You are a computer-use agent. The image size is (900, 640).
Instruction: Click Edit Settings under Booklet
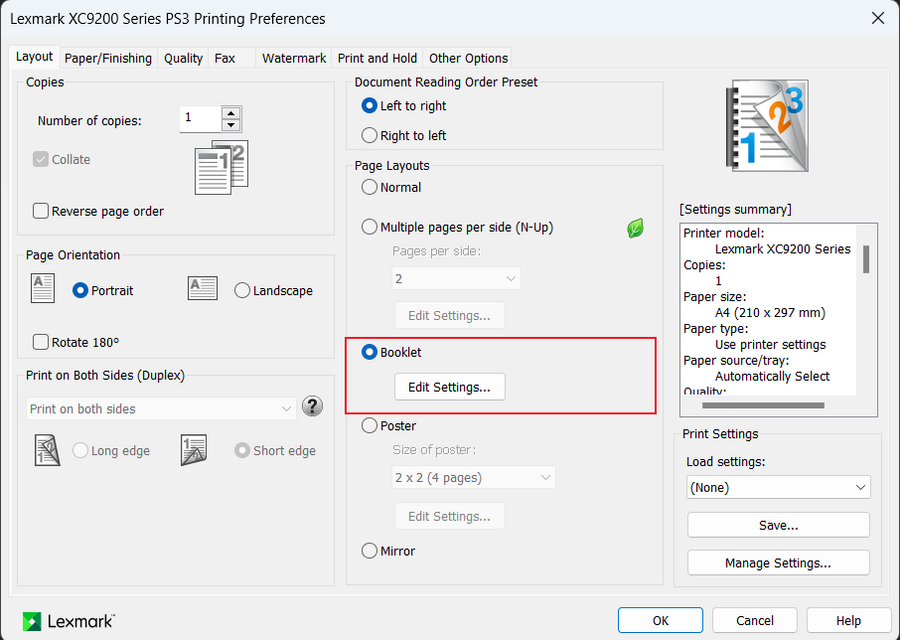click(x=449, y=387)
